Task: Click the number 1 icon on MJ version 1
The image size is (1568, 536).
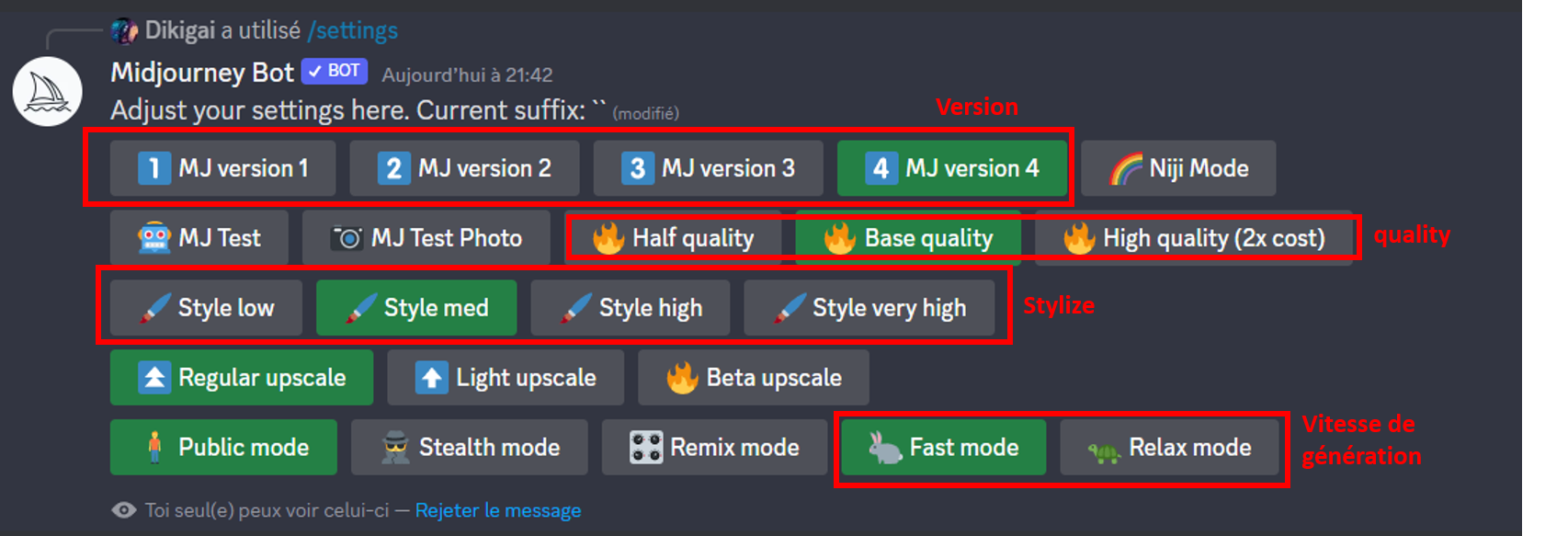Action: 154,168
